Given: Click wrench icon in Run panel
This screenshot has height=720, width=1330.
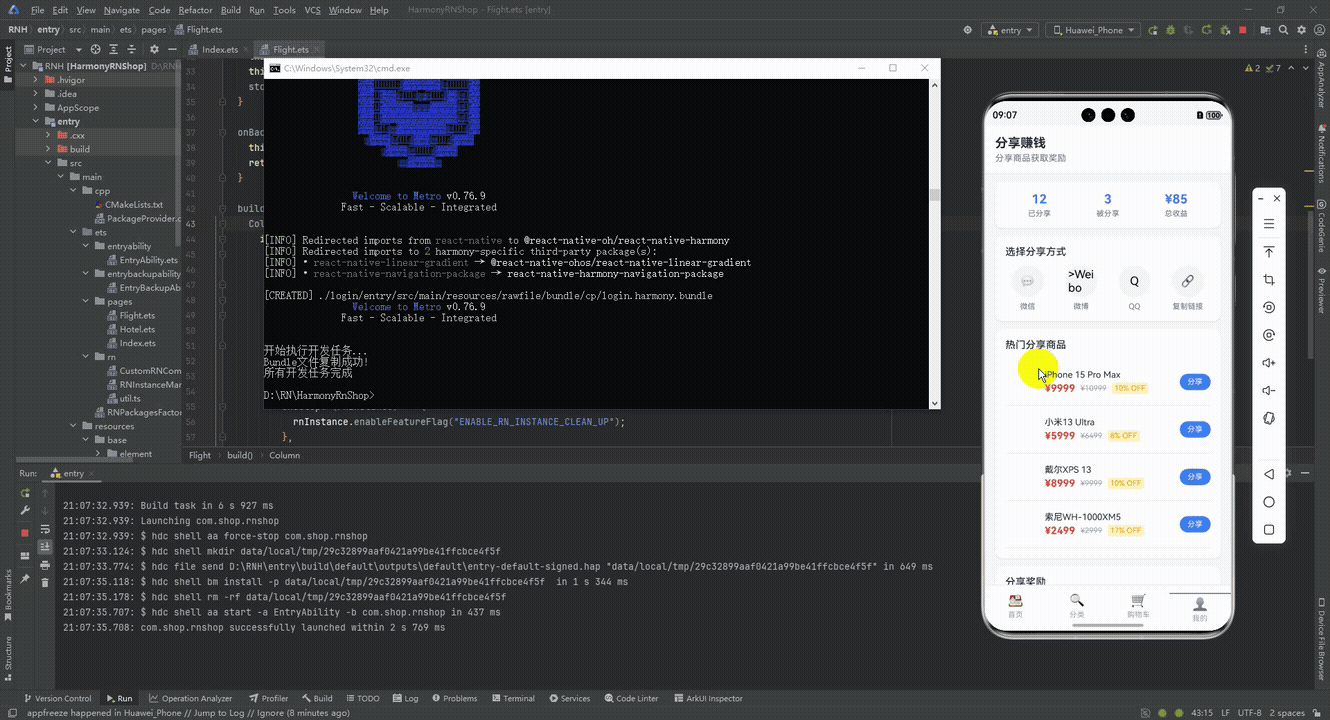Looking at the screenshot, I should pos(26,510).
